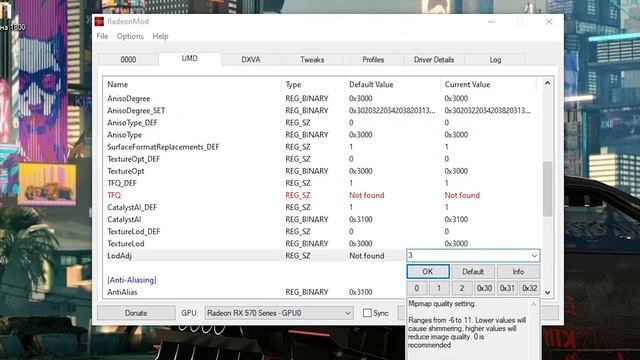The width and height of the screenshot is (640, 360).
Task: Select the AnisoDegree row
Action: click(x=322, y=98)
